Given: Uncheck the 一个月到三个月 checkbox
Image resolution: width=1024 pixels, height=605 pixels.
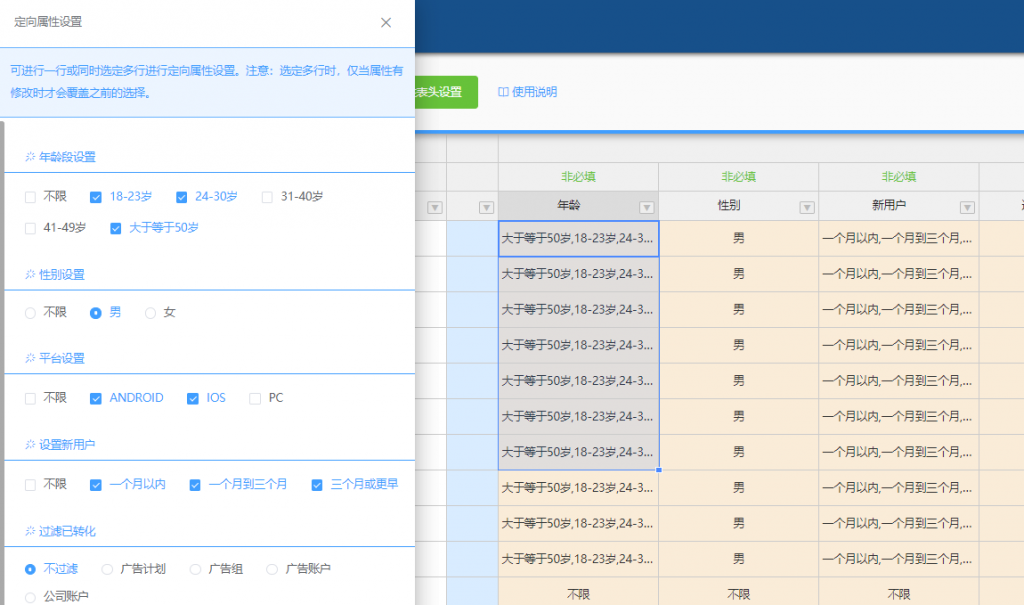Looking at the screenshot, I should (x=195, y=485).
